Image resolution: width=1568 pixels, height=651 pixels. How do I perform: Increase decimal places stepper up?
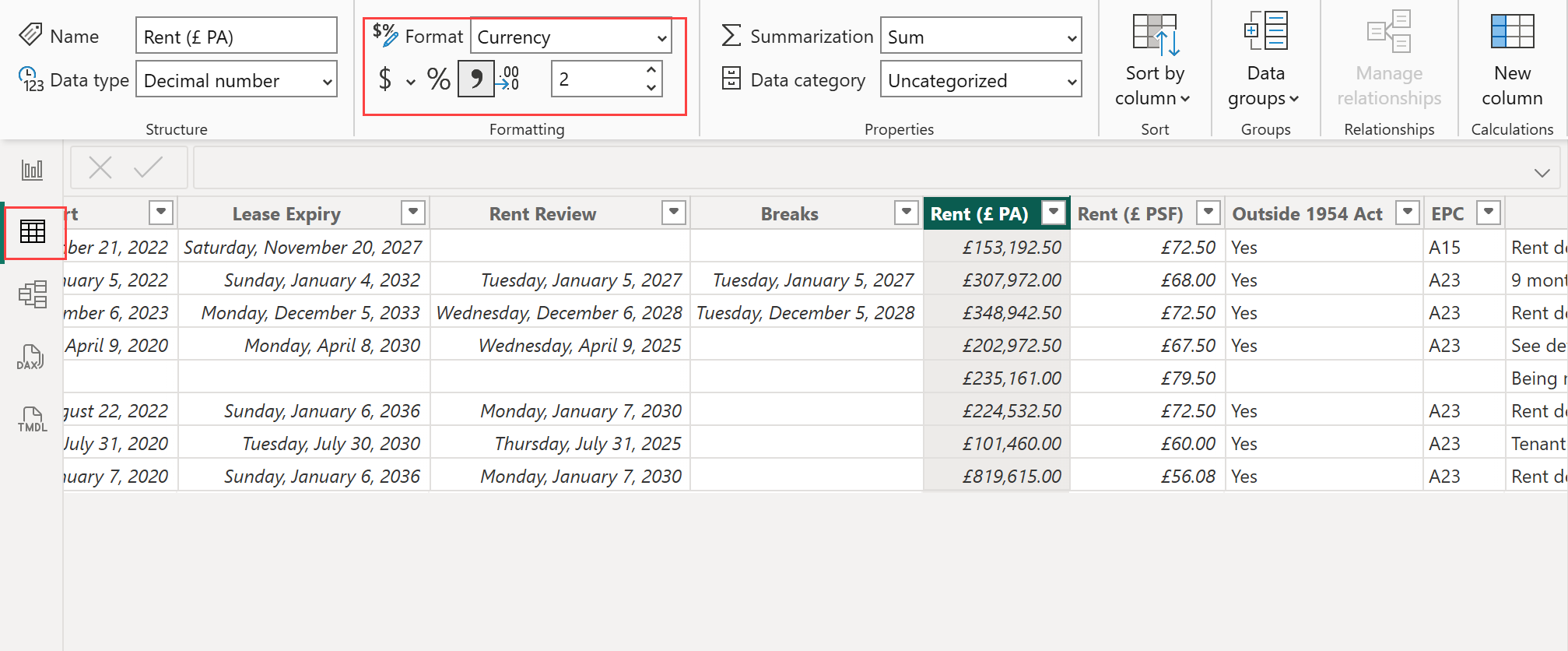click(x=651, y=71)
